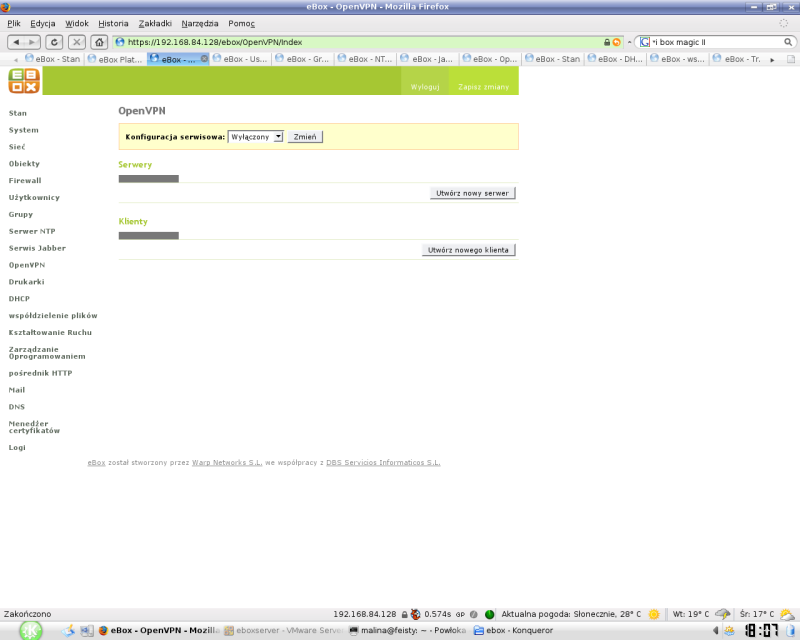The height and width of the screenshot is (640, 800).
Task: Open the home page icon
Action: [99, 42]
